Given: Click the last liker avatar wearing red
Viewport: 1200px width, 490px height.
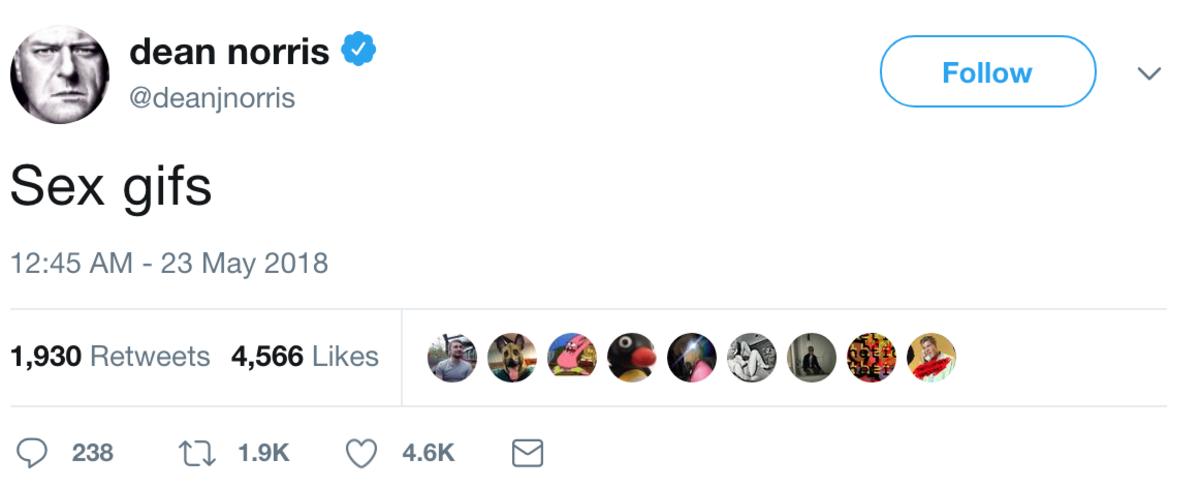Looking at the screenshot, I should (931, 357).
